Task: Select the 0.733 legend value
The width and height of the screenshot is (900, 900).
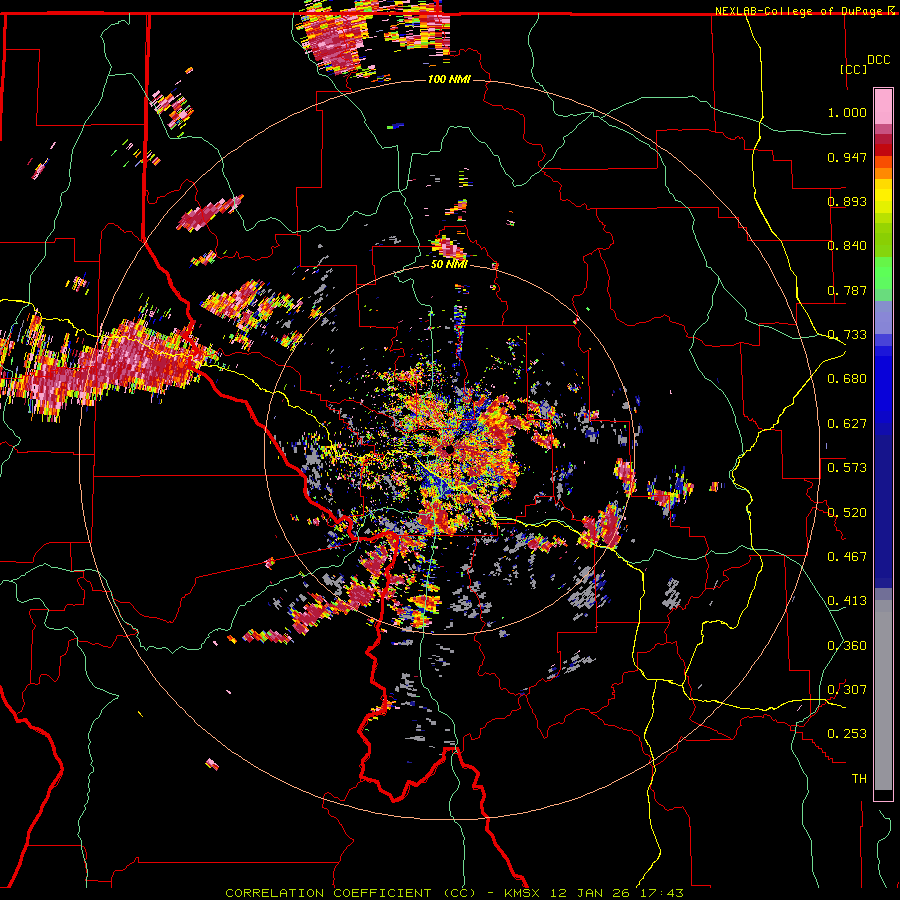Action: coord(847,335)
